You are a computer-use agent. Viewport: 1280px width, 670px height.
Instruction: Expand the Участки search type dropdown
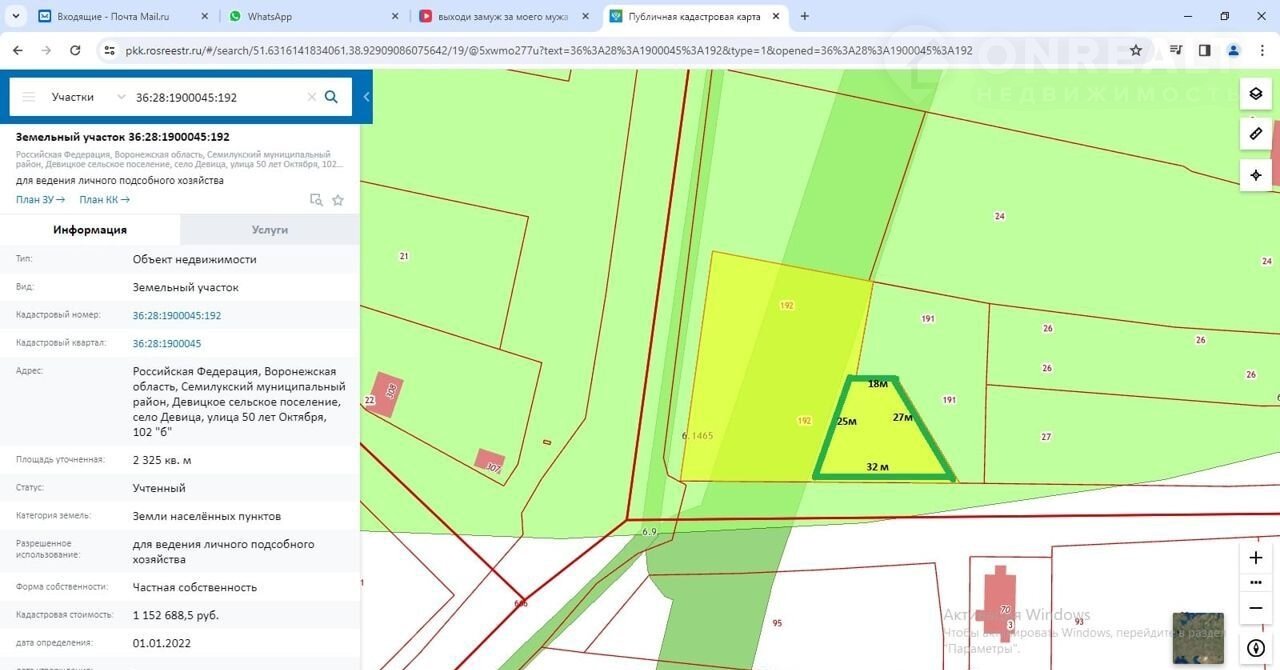point(121,97)
